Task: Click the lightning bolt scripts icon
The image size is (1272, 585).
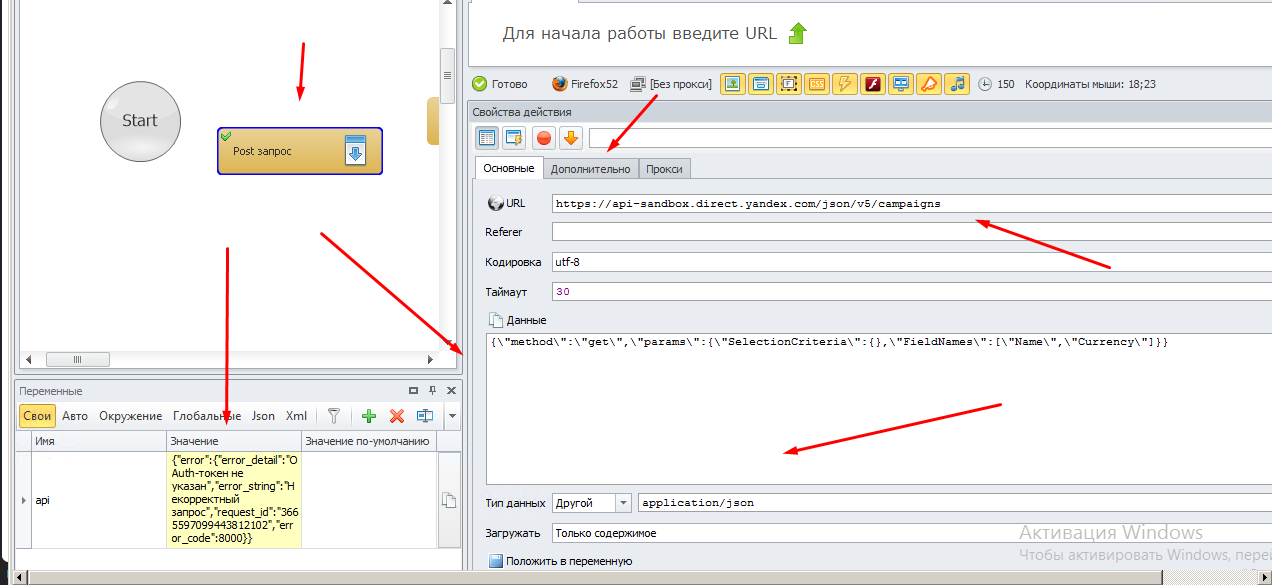Action: click(845, 84)
